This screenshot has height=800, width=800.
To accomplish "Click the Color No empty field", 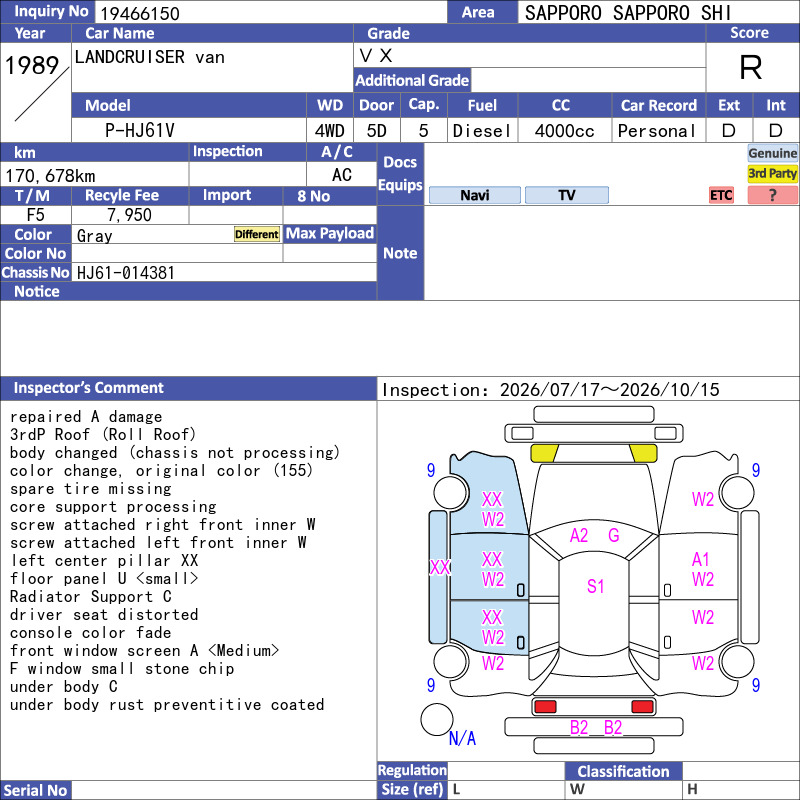I will 177,254.
